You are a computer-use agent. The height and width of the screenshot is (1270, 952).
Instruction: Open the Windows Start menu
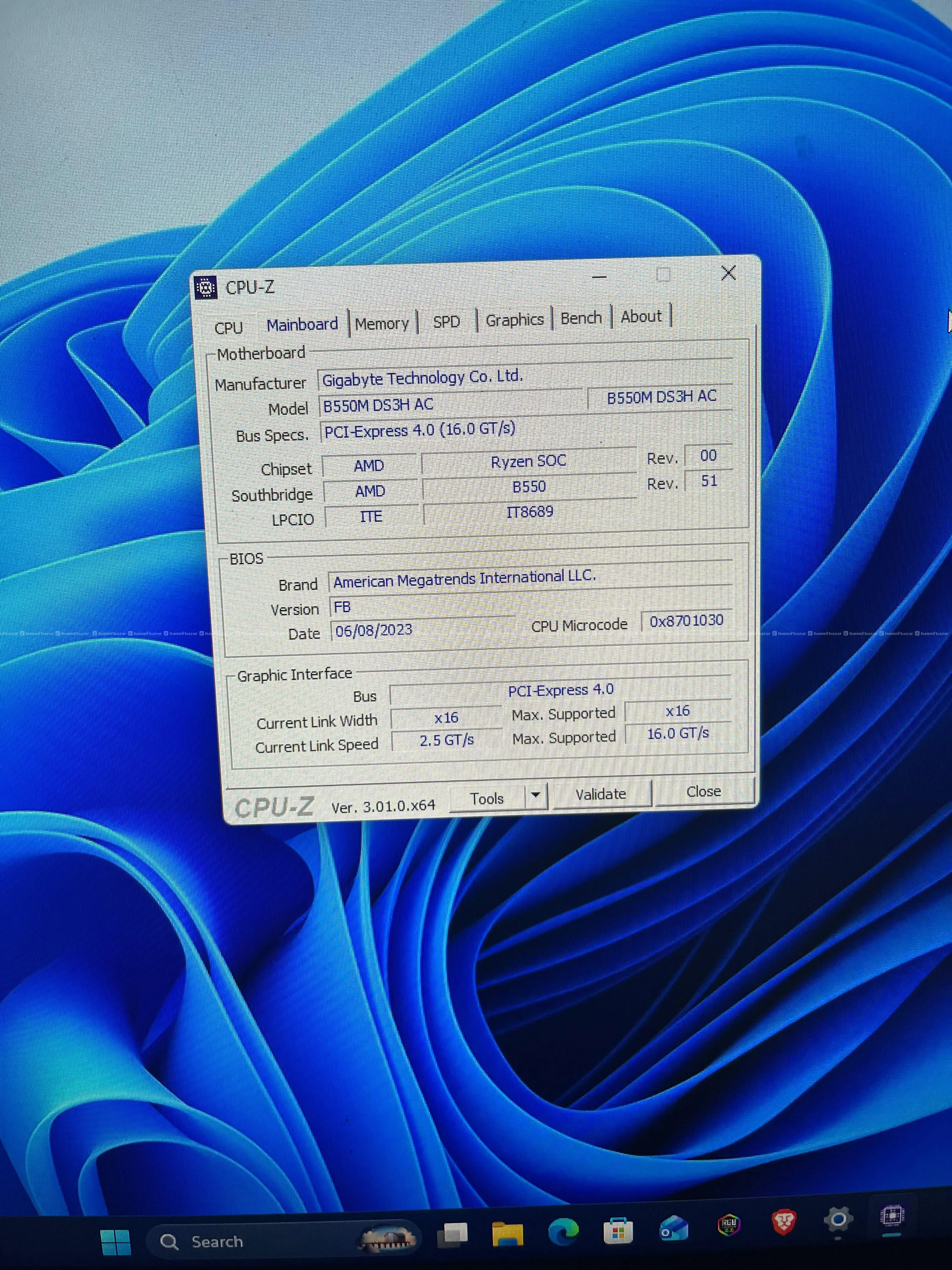tap(115, 1243)
